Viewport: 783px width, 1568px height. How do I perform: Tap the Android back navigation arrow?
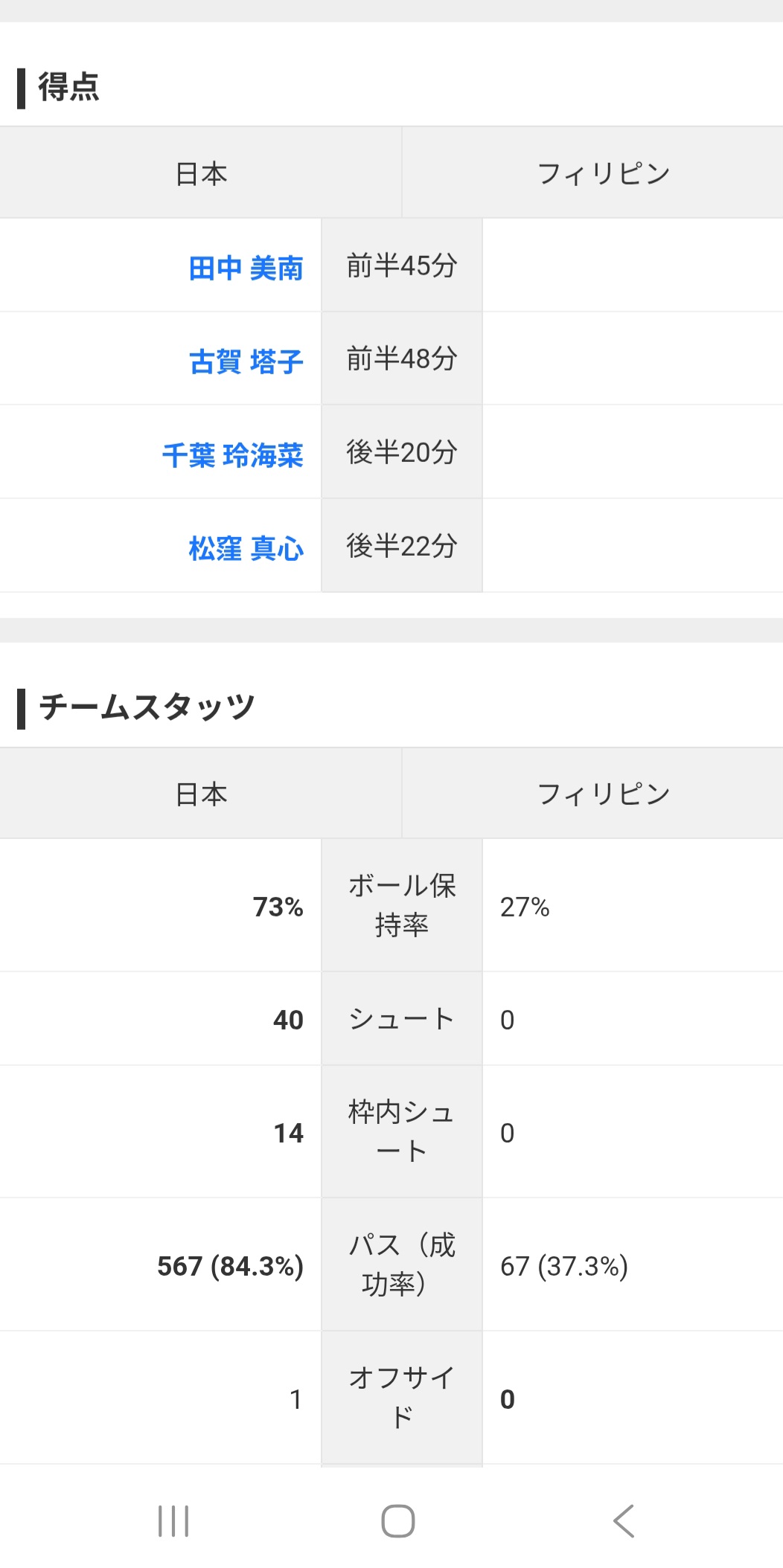[624, 1520]
